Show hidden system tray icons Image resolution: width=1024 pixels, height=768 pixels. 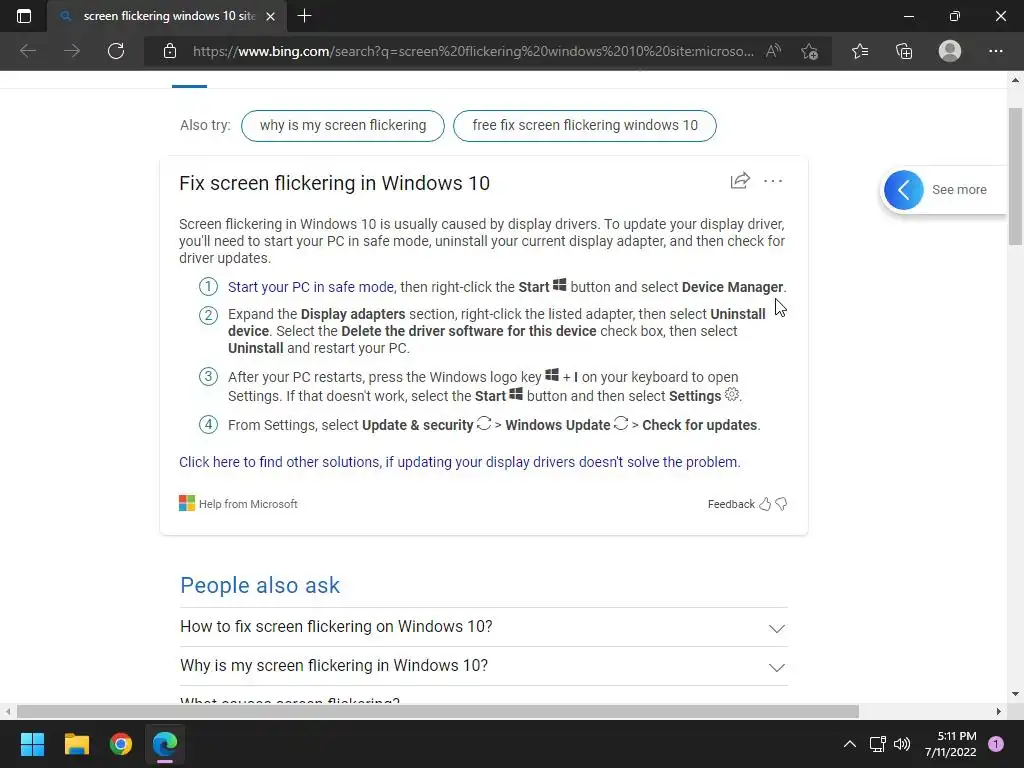tap(850, 744)
